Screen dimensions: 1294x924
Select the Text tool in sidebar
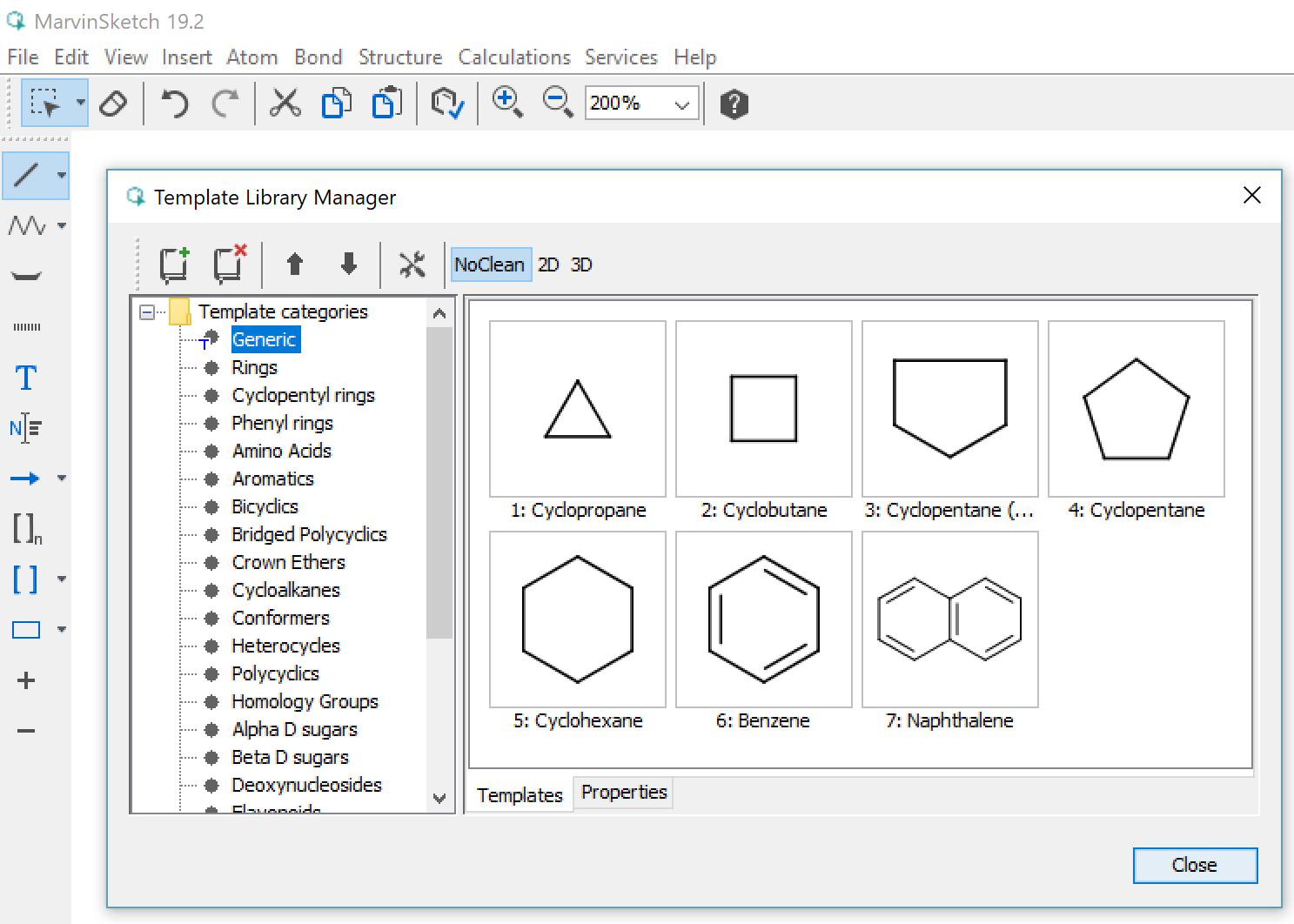pyautogui.click(x=26, y=378)
